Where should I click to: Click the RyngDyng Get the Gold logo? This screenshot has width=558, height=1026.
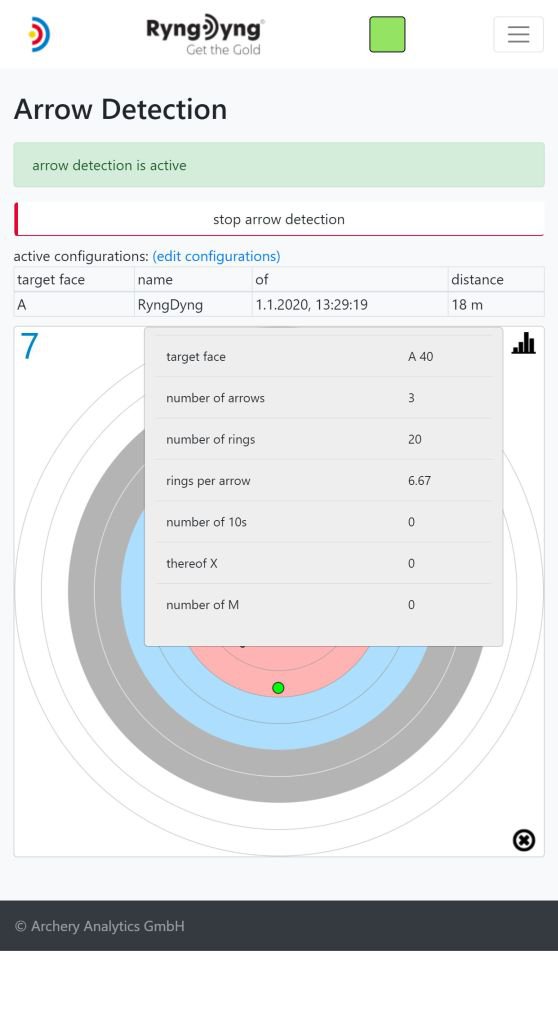coord(205,35)
